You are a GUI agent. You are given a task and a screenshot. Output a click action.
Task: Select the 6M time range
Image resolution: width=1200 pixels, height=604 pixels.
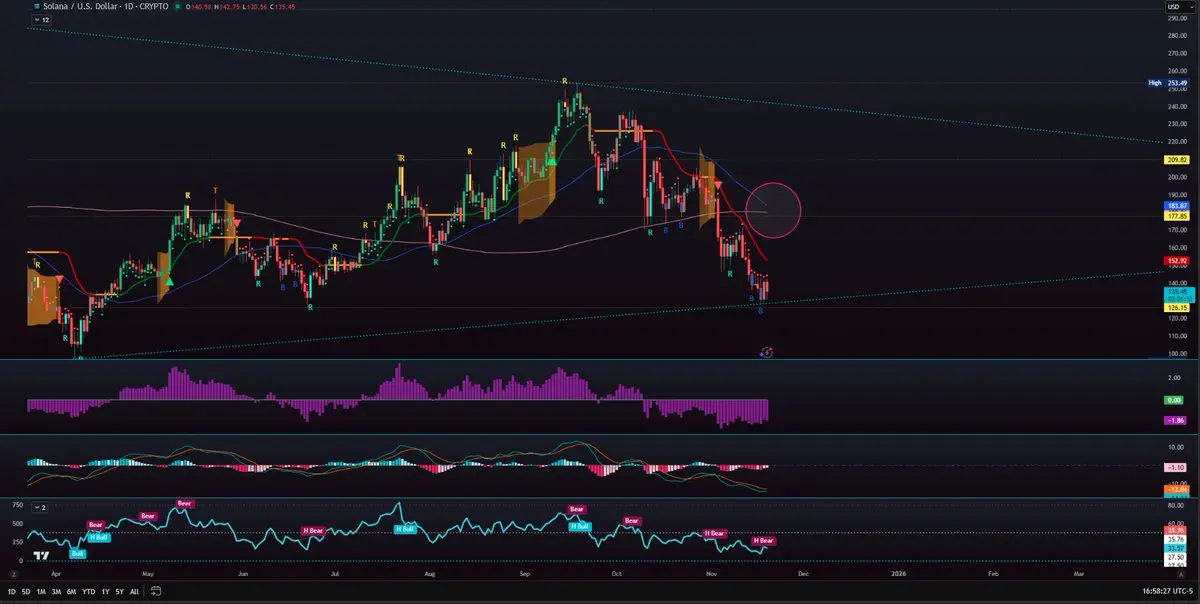(x=71, y=592)
